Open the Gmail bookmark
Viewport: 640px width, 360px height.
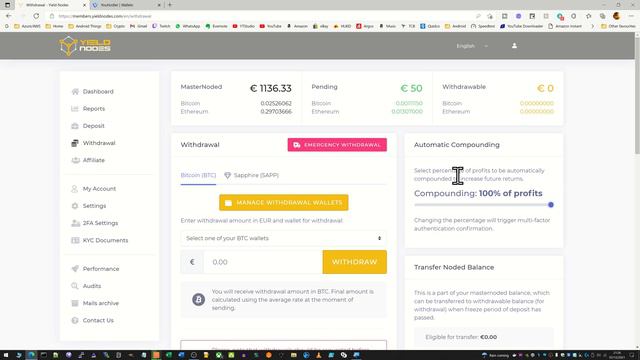tap(138, 26)
